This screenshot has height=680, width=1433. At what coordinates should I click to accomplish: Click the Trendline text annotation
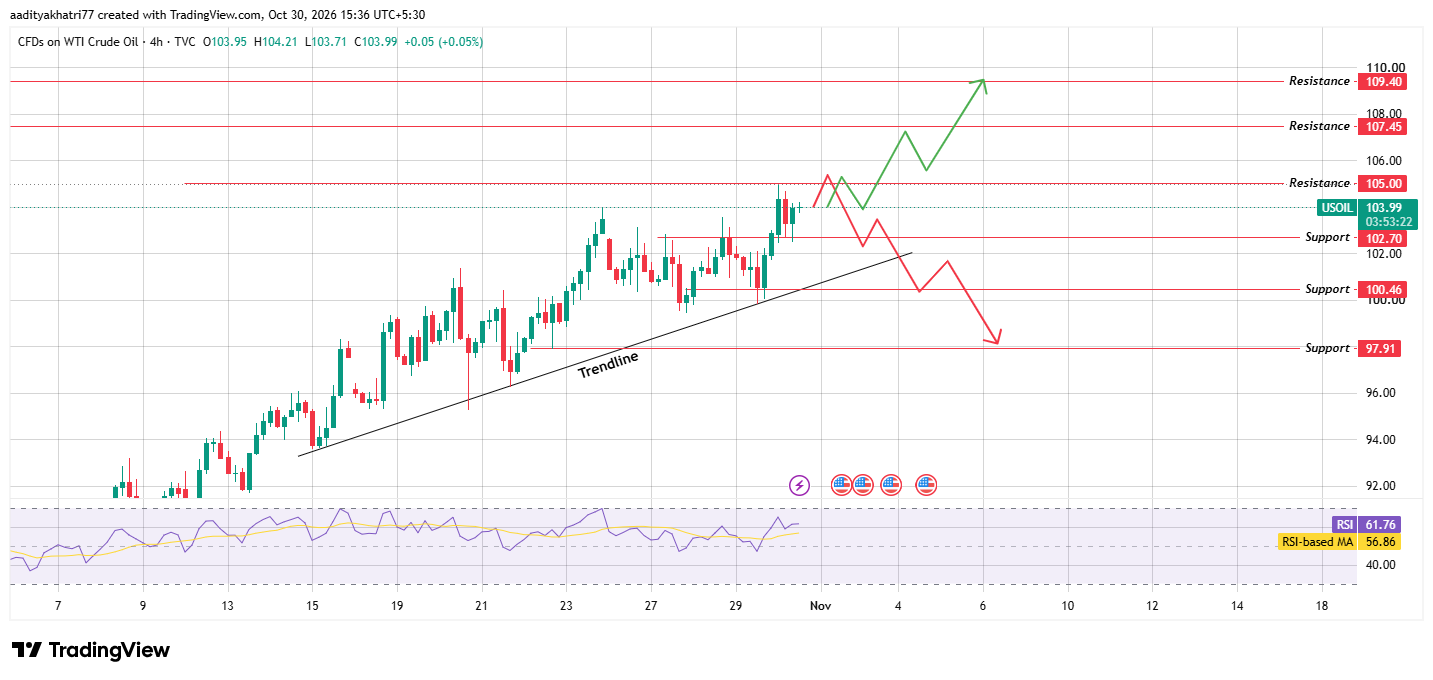pos(608,365)
